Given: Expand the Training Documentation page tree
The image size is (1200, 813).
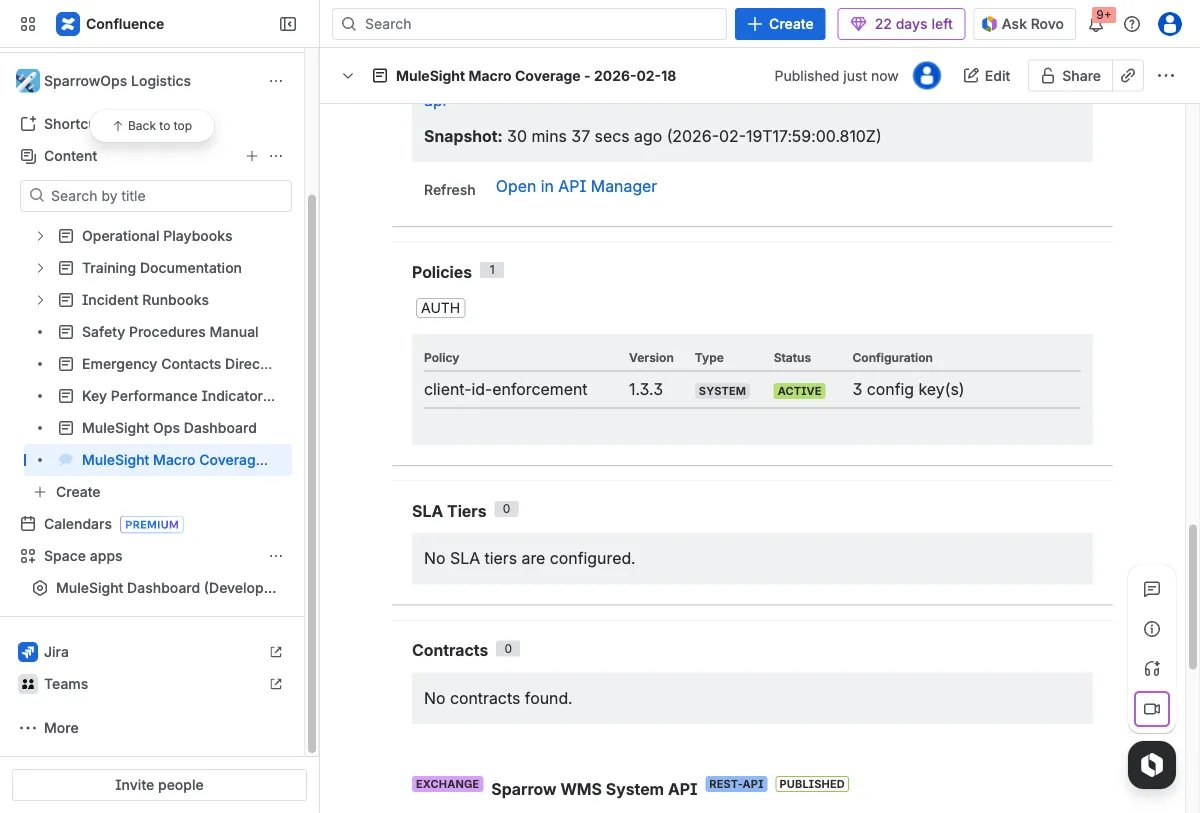Looking at the screenshot, I should point(40,268).
